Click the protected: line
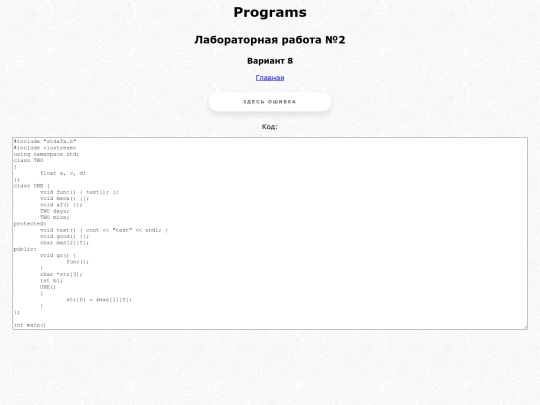The width and height of the screenshot is (540, 405). click(x=30, y=224)
